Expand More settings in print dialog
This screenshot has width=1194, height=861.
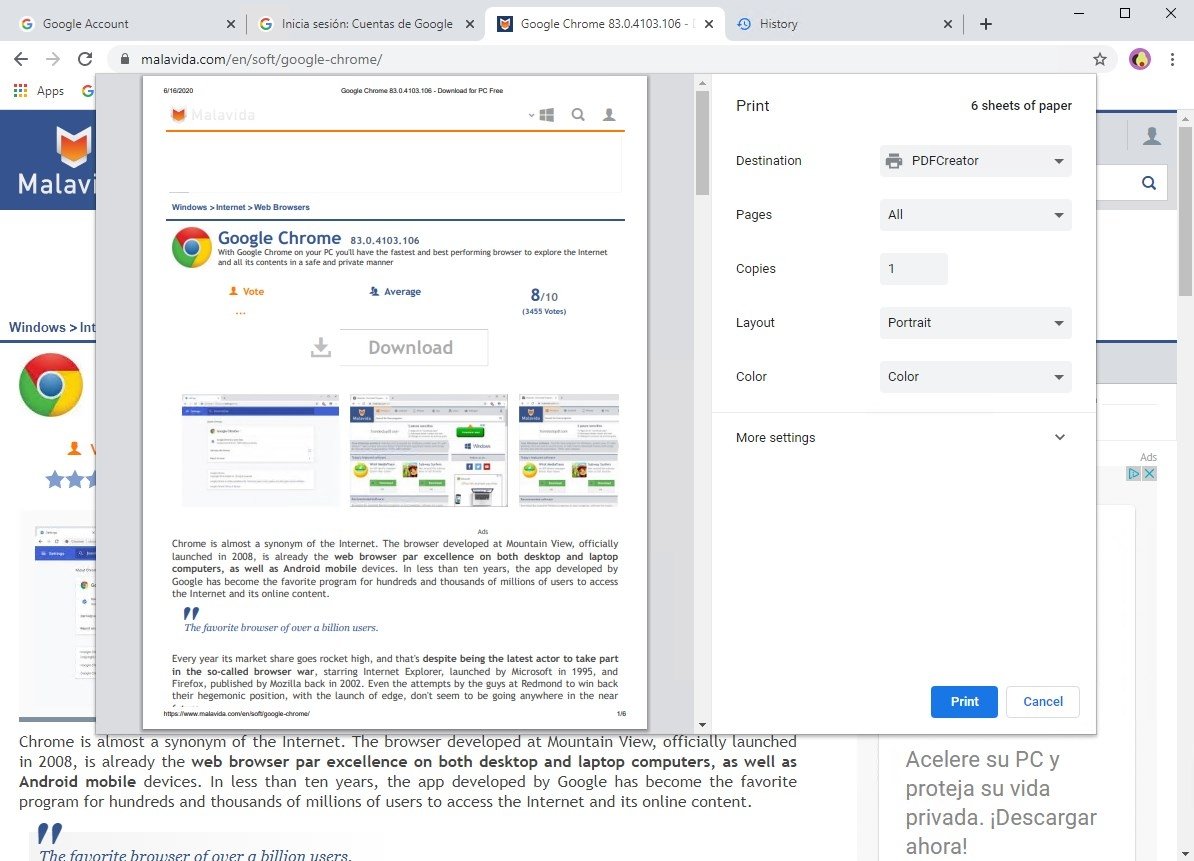point(904,438)
